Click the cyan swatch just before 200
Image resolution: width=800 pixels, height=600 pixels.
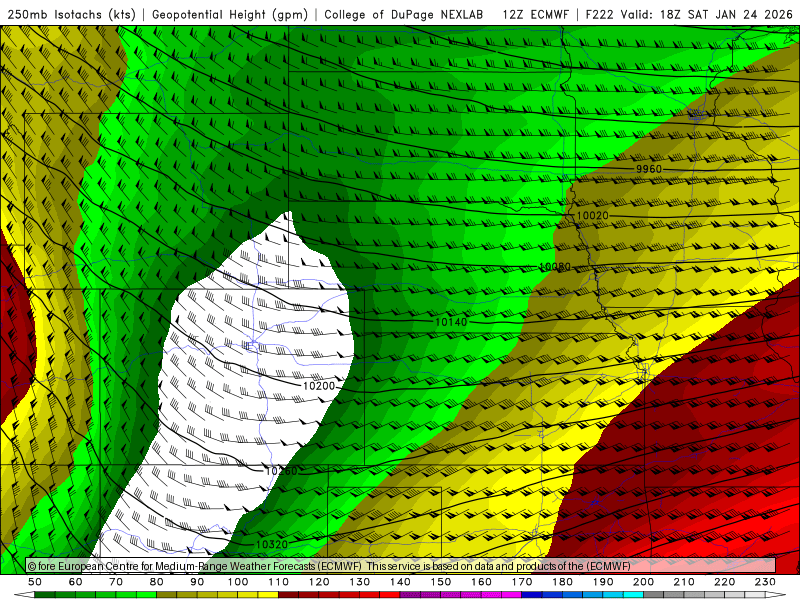click(633, 595)
